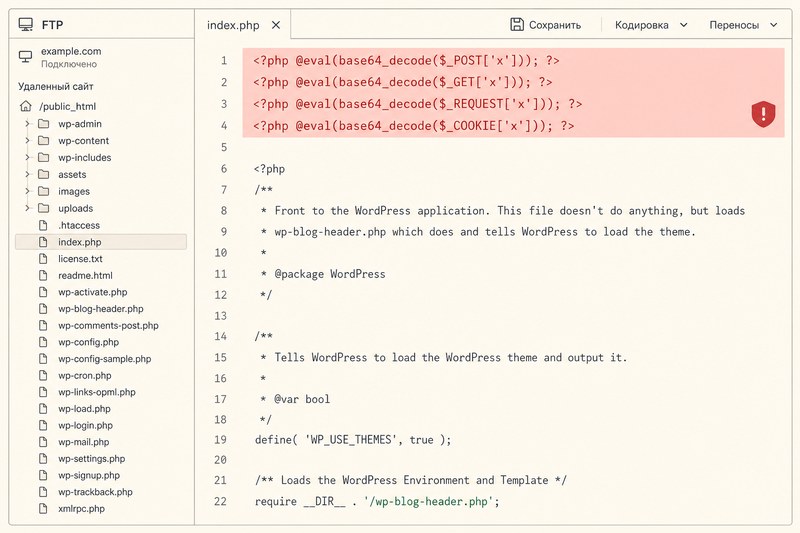Click the $_REQUEST eval code line
The height and width of the screenshot is (533, 800).
click(417, 104)
